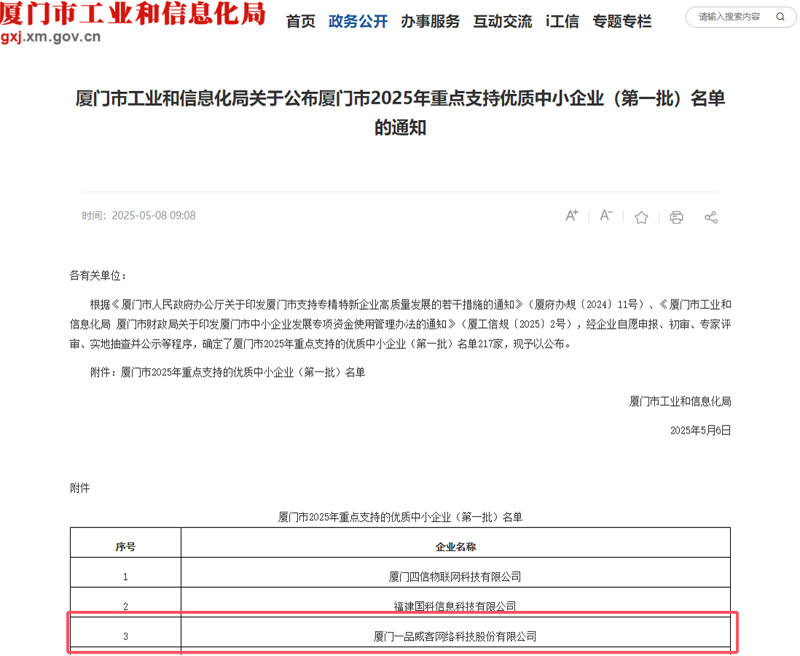Decrease font size with A- icon
The height and width of the screenshot is (656, 800).
point(606,216)
